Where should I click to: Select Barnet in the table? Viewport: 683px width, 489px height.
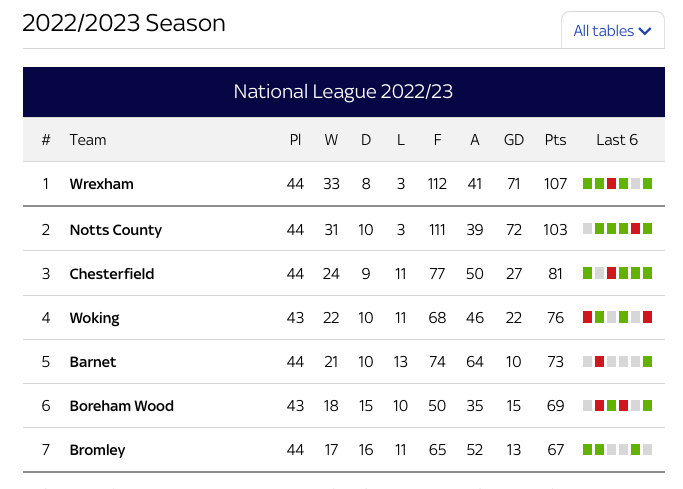click(93, 362)
